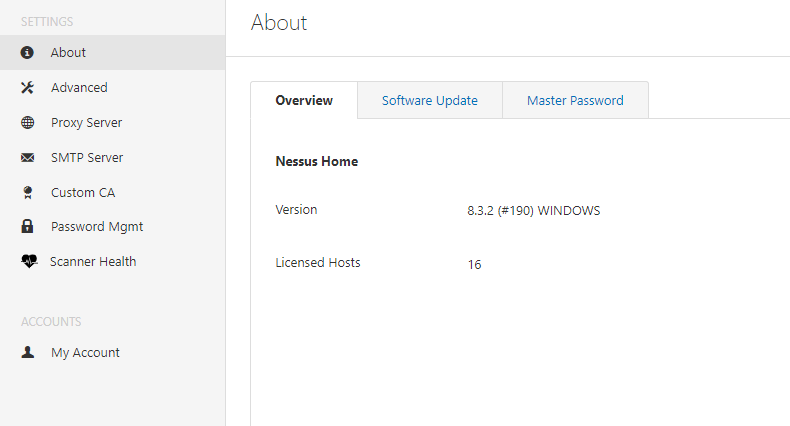This screenshot has height=426, width=790.
Task: Open the My Account text link
Action: [x=85, y=353]
